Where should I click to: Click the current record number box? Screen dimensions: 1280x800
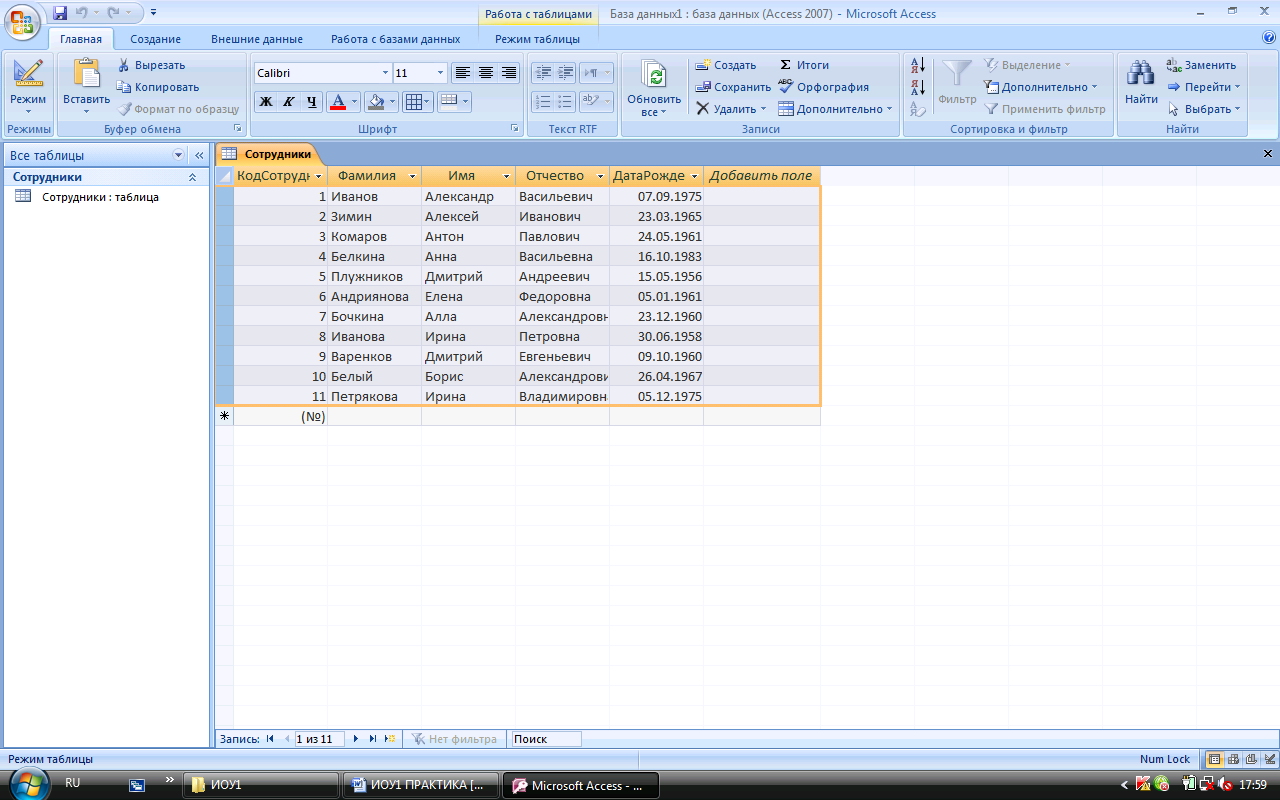pos(318,739)
